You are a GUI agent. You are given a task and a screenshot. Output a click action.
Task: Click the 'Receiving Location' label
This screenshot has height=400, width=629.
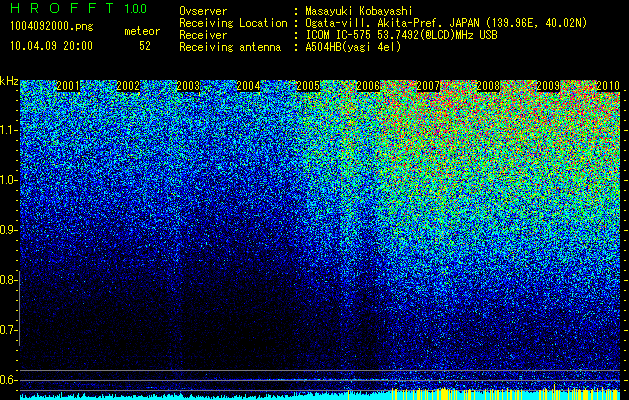tap(233, 23)
